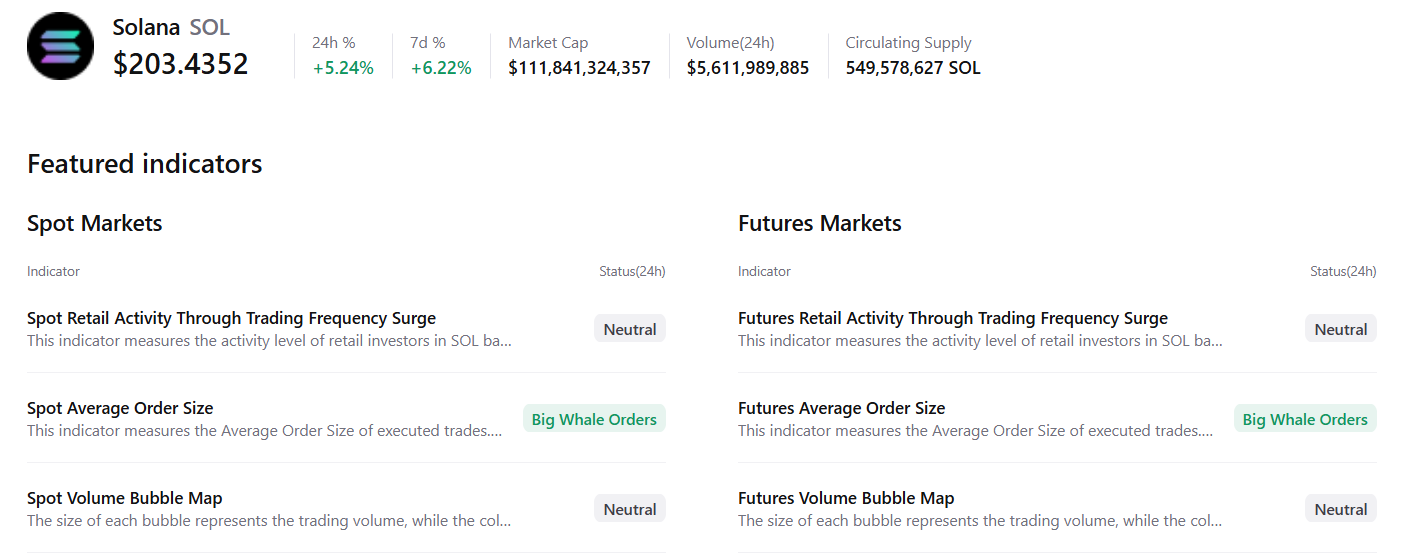The image size is (1414, 556).
Task: Click Big Whale Orders badge for Futures Average Order Size
Action: click(1305, 419)
